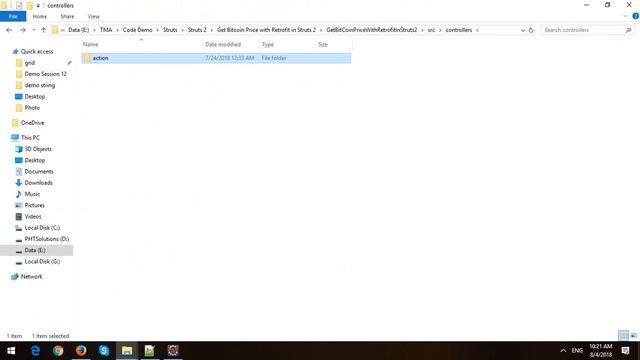Open Network in navigation pane
The height and width of the screenshot is (360, 640).
pyautogui.click(x=31, y=276)
